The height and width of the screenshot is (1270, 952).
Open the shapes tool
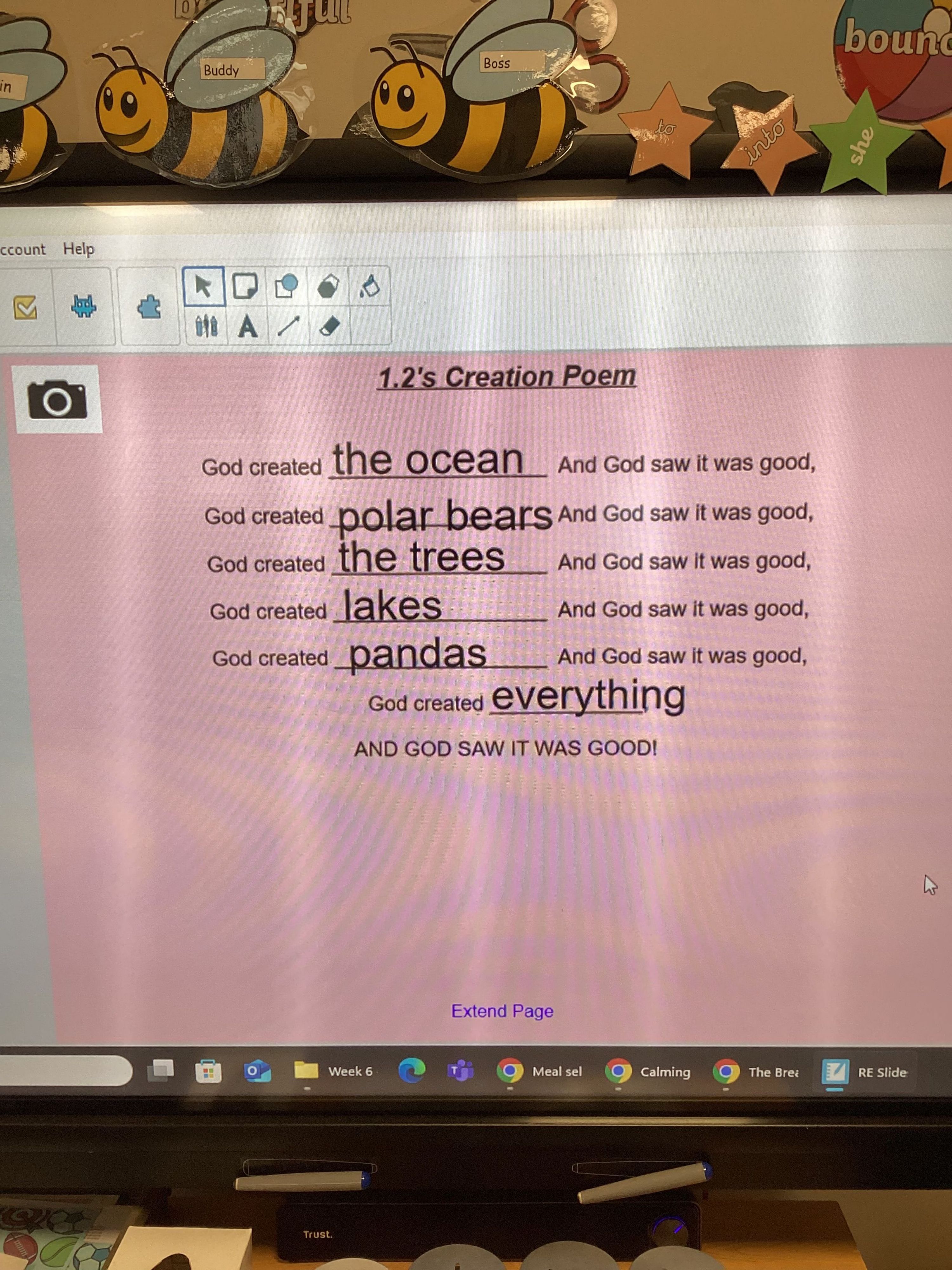tap(286, 285)
